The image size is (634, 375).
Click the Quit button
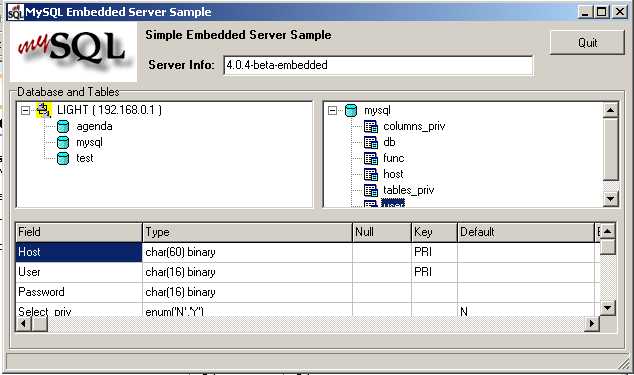point(587,42)
